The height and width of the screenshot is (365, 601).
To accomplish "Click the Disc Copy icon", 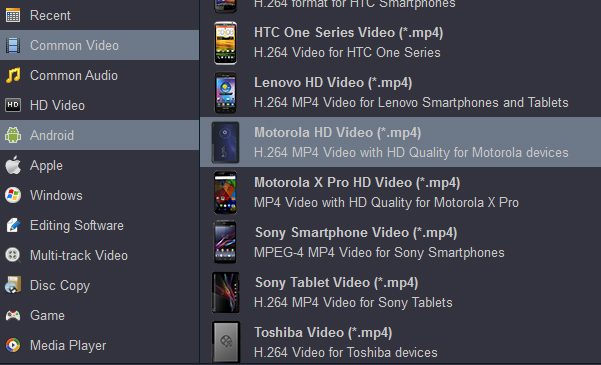I will coord(13,285).
